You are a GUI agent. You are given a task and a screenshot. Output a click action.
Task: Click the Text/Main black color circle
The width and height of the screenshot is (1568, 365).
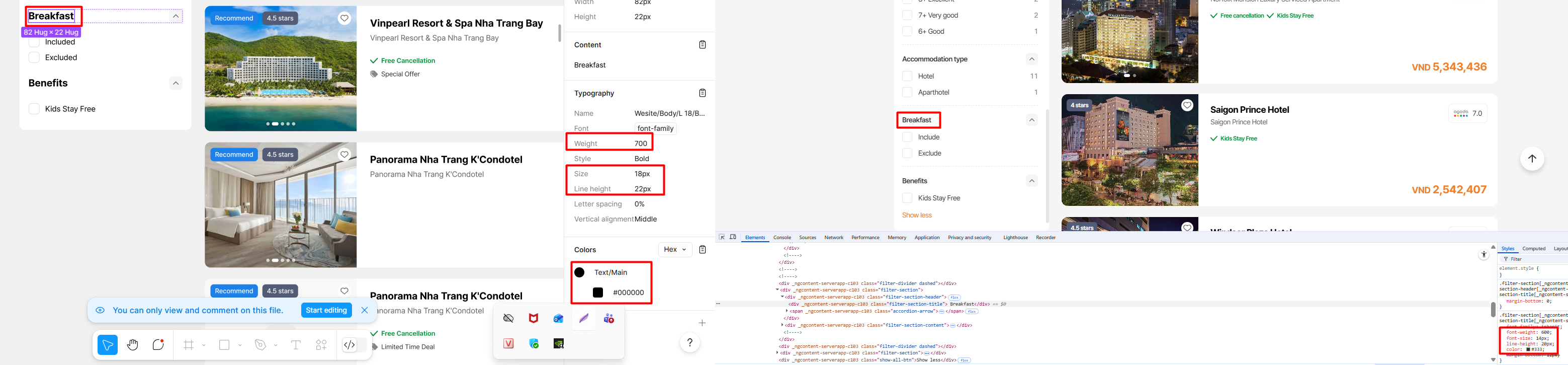[x=579, y=272]
